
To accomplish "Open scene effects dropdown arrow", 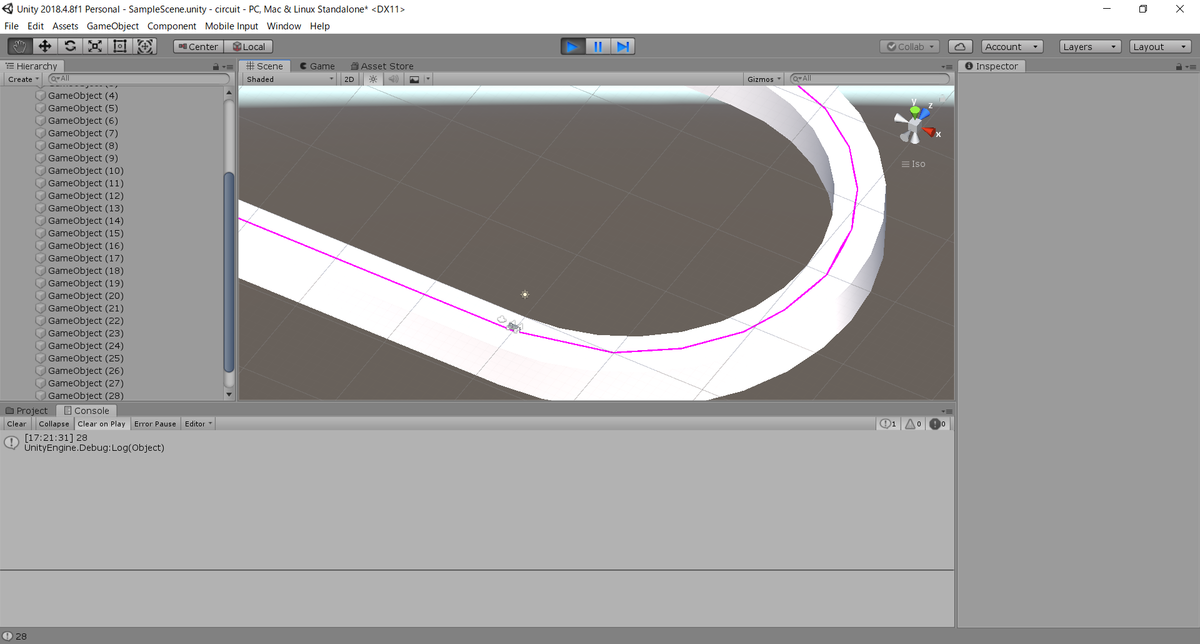I will point(428,78).
